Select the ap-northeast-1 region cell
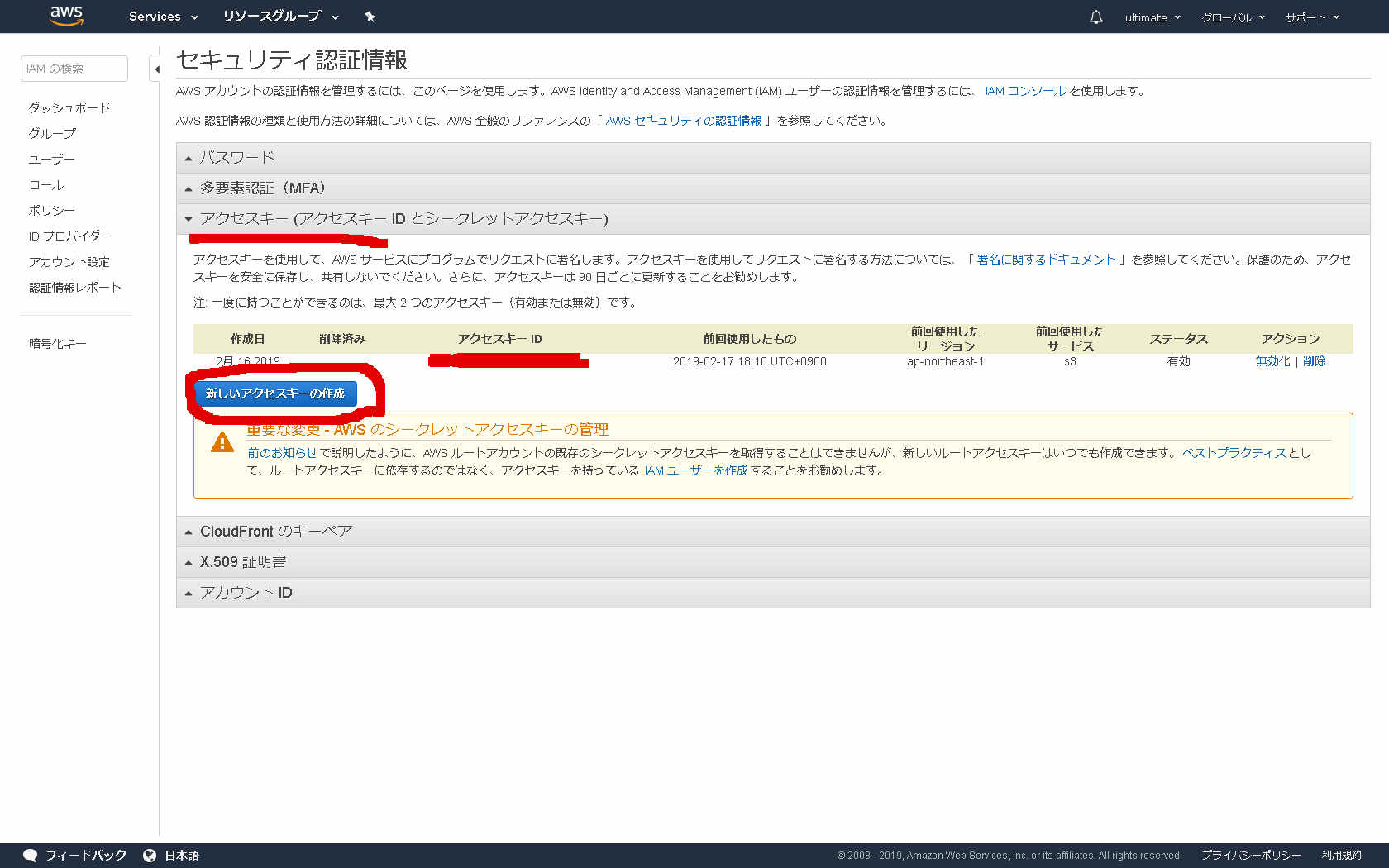The height and width of the screenshot is (868, 1389). (946, 361)
